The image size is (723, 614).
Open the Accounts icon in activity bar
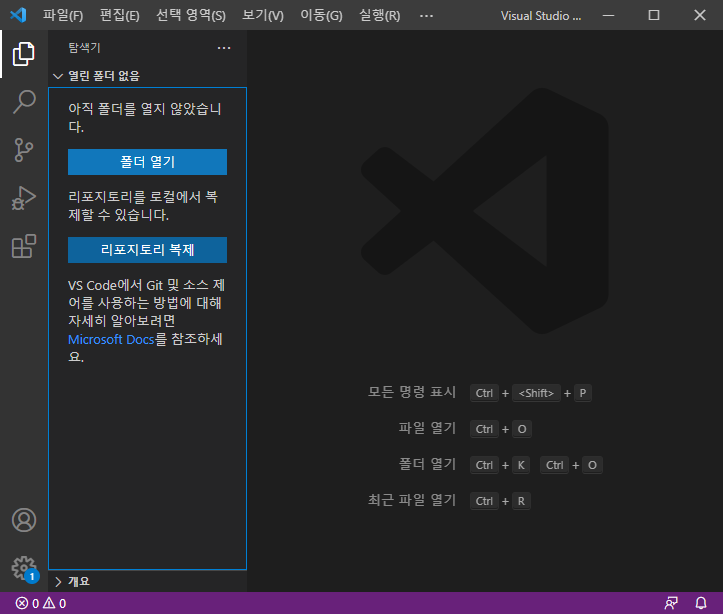[x=24, y=520]
